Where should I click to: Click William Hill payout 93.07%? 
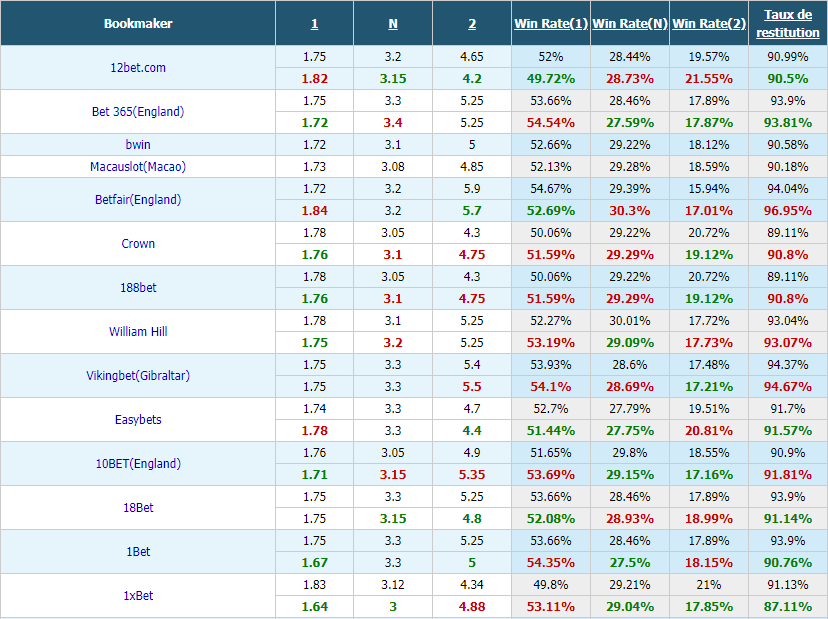pyautogui.click(x=788, y=343)
